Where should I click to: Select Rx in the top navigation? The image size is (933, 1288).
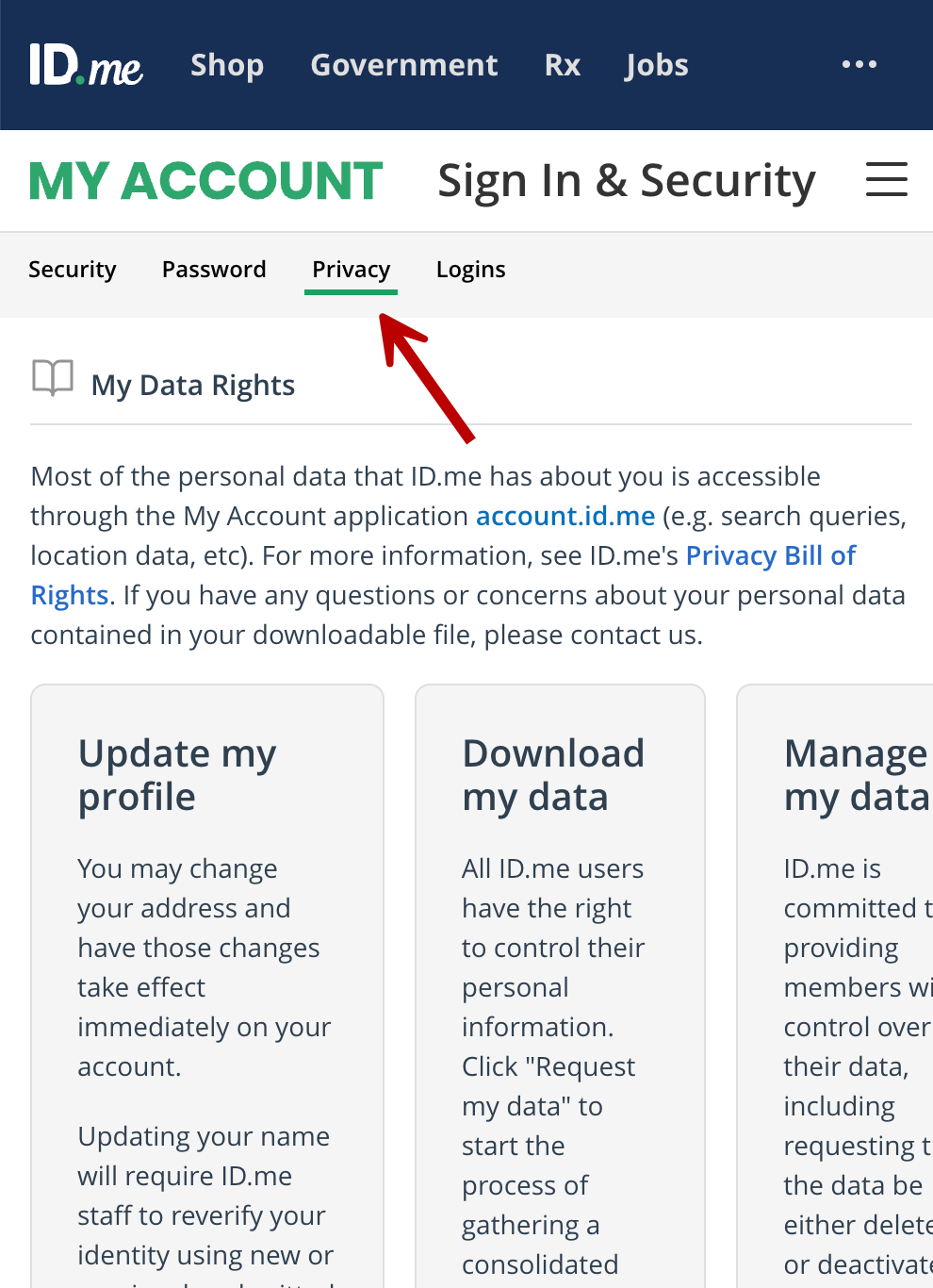point(562,65)
